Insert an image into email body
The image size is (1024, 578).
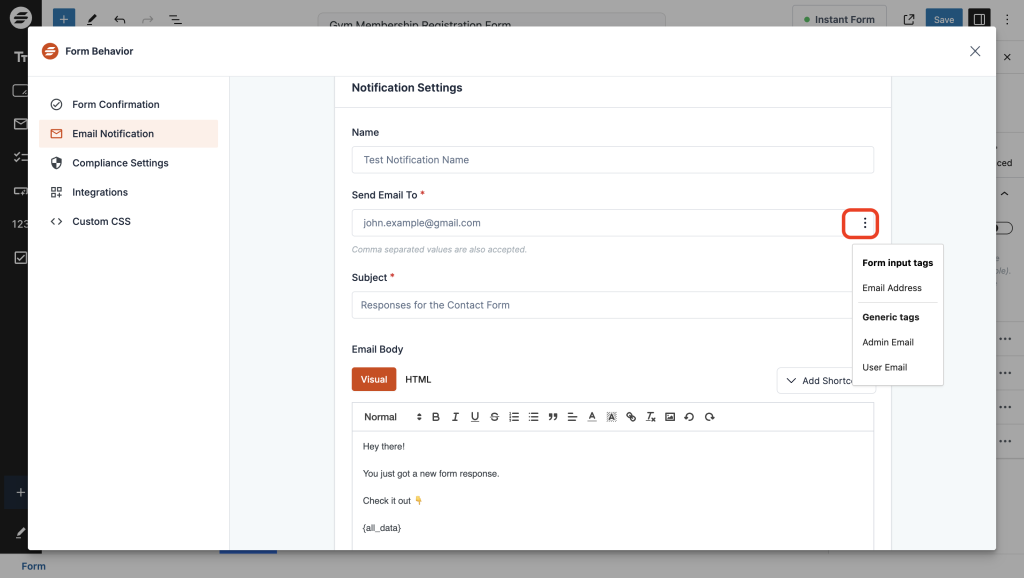pos(670,417)
